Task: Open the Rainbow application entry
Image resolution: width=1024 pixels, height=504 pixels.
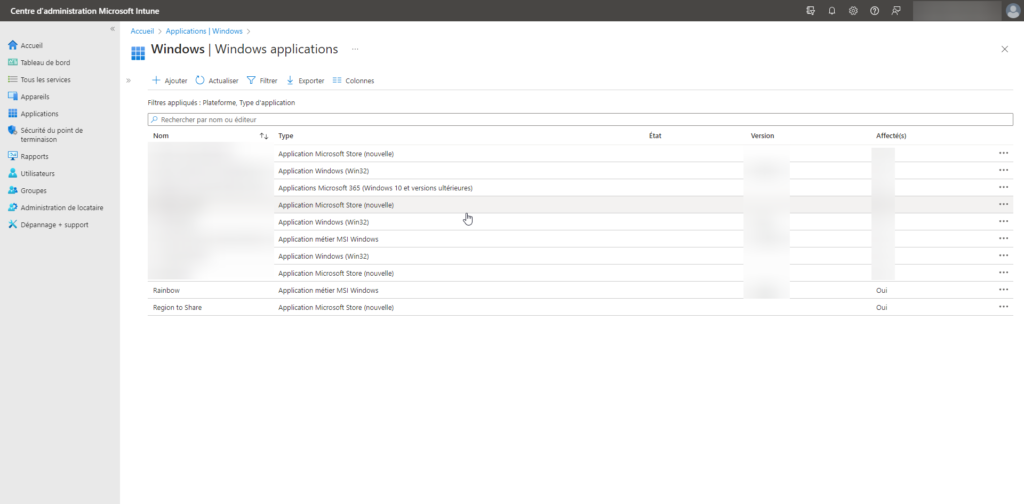Action: coord(166,290)
